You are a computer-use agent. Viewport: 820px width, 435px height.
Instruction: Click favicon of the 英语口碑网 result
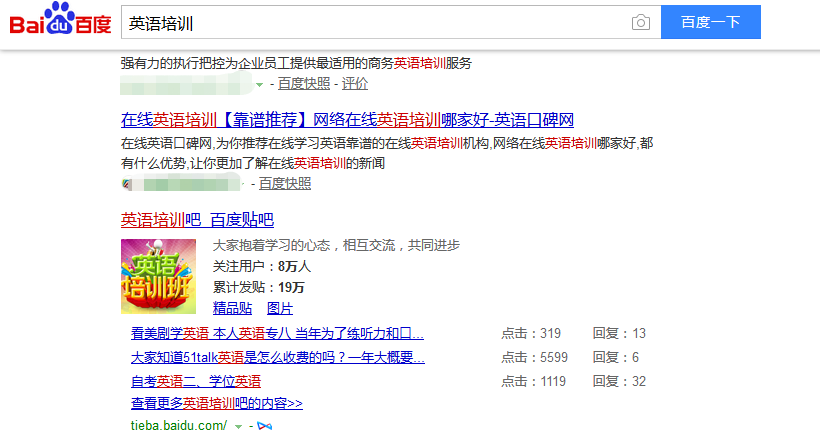click(x=126, y=184)
